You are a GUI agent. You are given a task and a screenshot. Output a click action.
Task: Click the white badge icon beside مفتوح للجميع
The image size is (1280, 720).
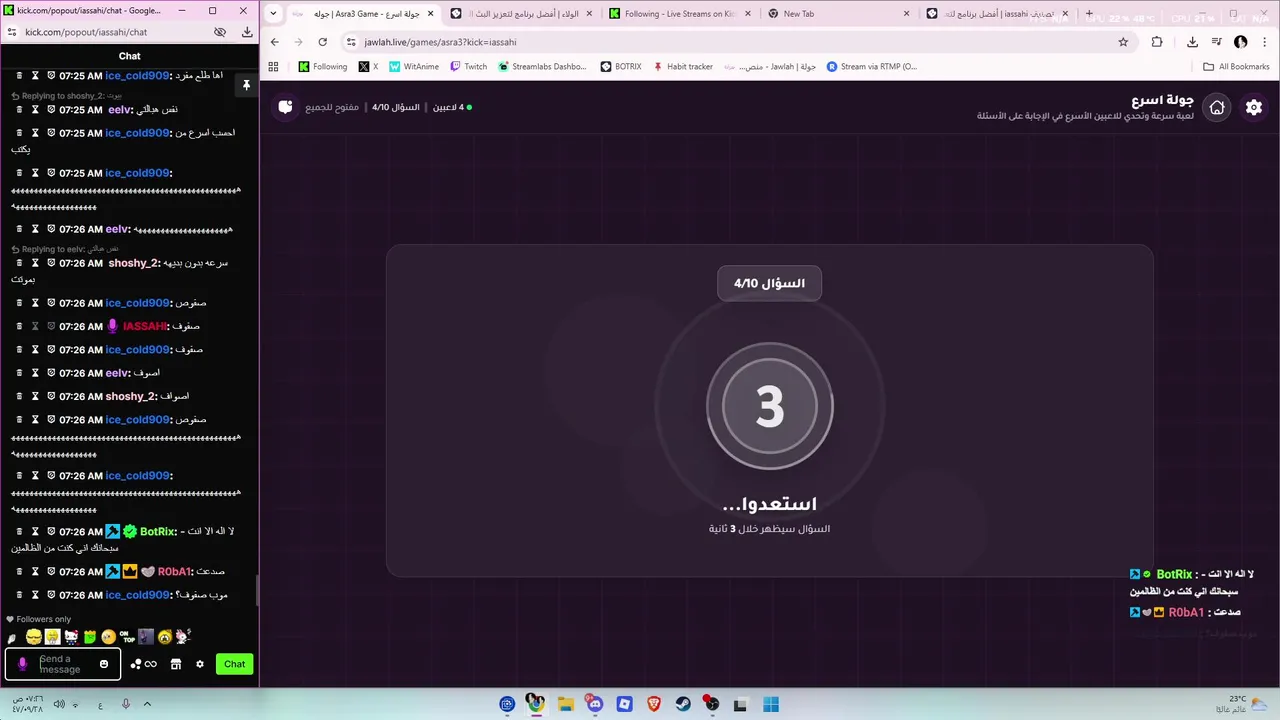click(x=286, y=107)
